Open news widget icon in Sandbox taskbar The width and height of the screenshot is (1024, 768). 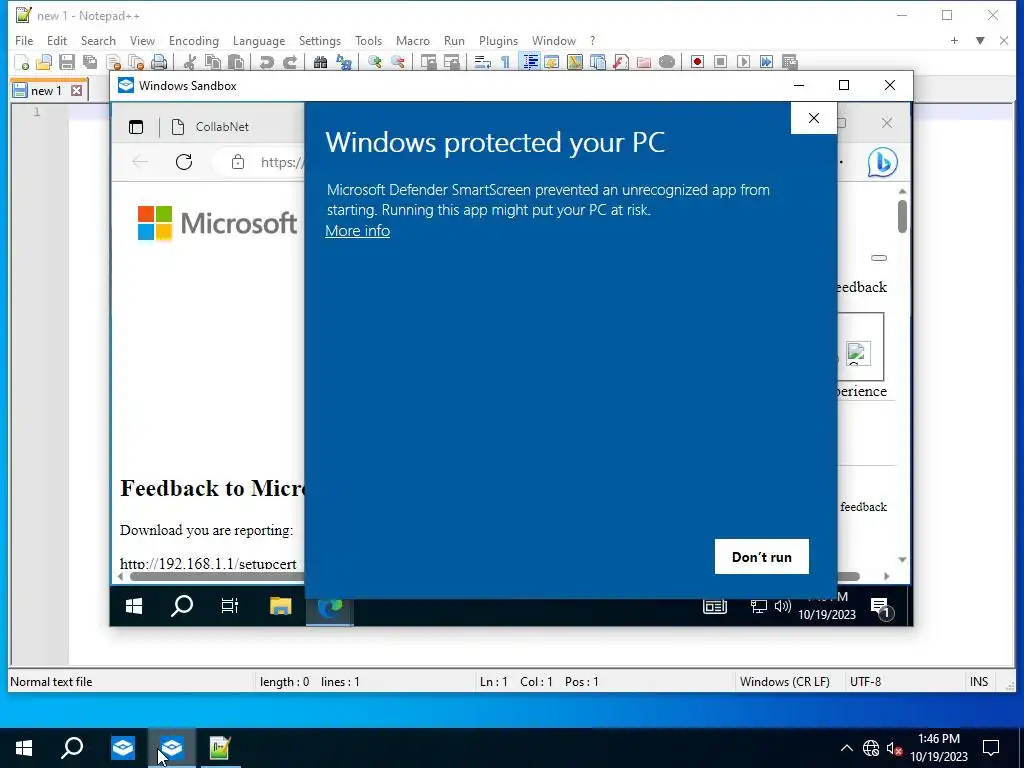(x=715, y=607)
